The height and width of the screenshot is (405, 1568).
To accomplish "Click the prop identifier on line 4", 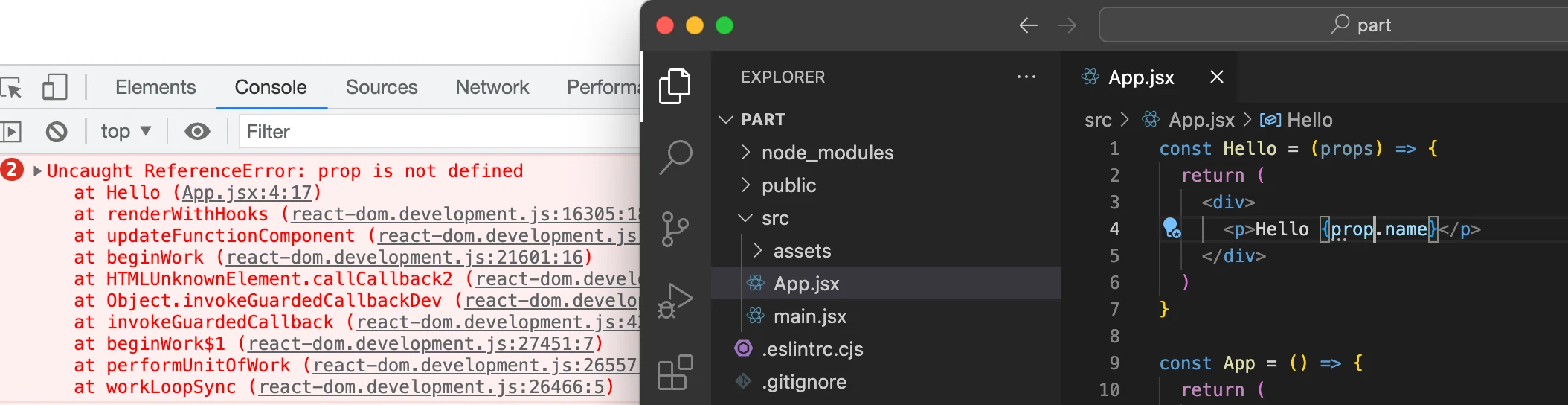I will pos(1352,229).
